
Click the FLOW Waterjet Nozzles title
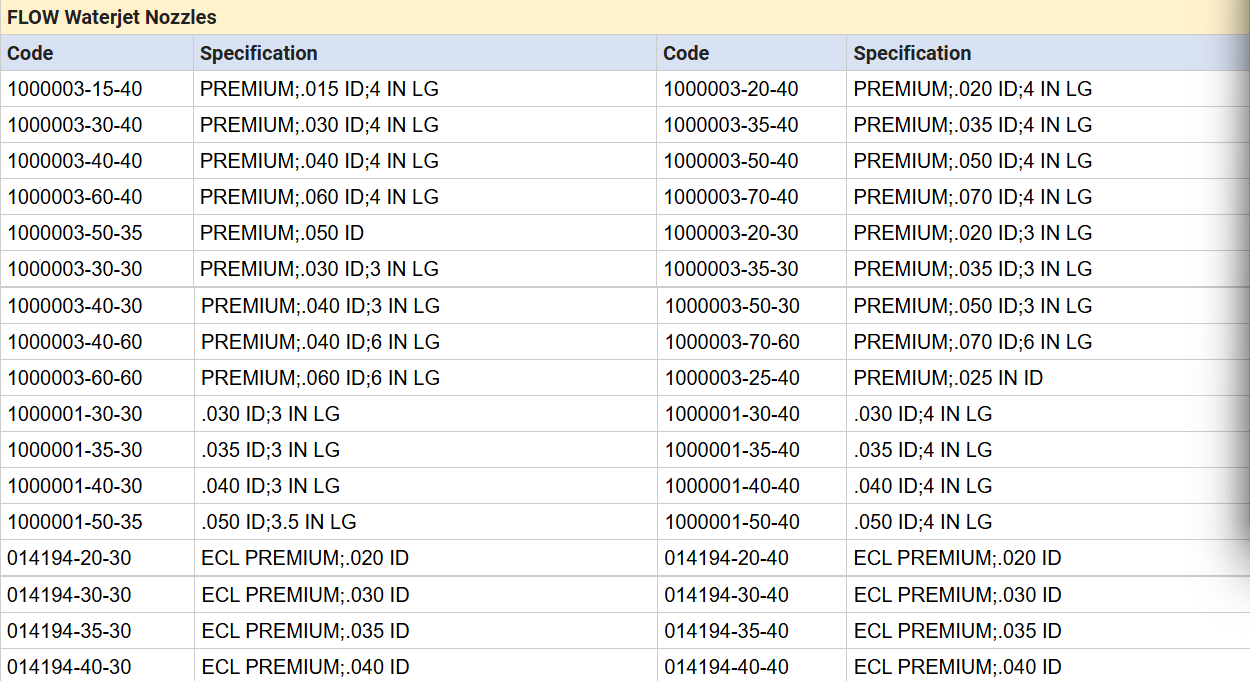click(x=112, y=17)
